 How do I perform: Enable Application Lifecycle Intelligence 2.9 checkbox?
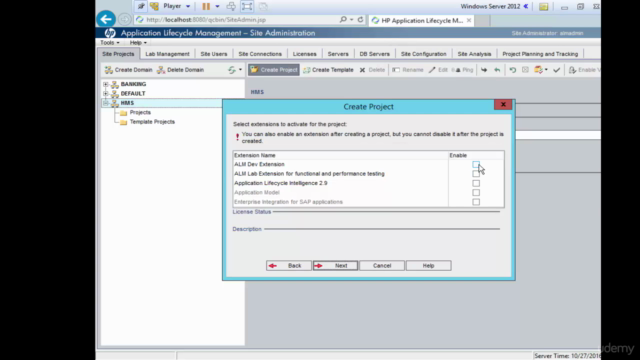[476, 183]
